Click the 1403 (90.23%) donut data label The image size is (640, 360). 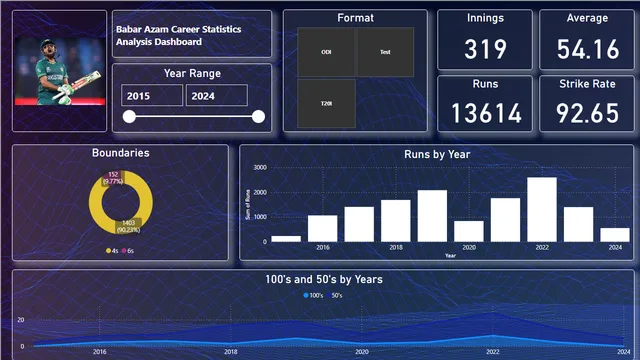[129, 226]
